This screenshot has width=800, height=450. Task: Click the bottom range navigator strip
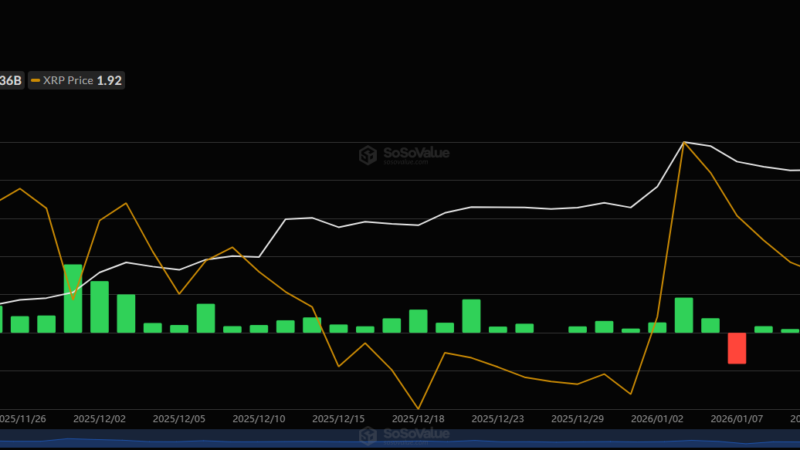coord(400,439)
